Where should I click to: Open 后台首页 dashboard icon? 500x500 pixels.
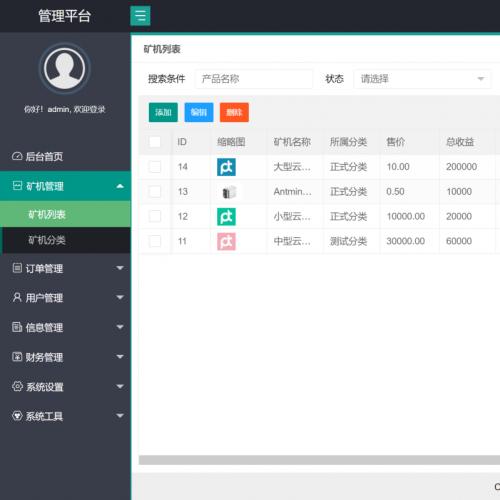coord(17,156)
